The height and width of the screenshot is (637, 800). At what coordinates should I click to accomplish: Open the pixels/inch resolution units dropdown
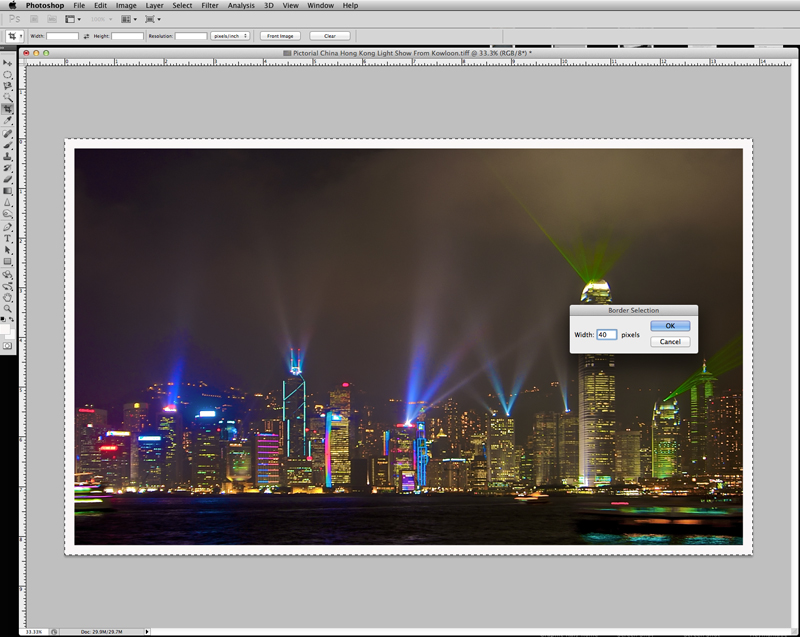[231, 36]
